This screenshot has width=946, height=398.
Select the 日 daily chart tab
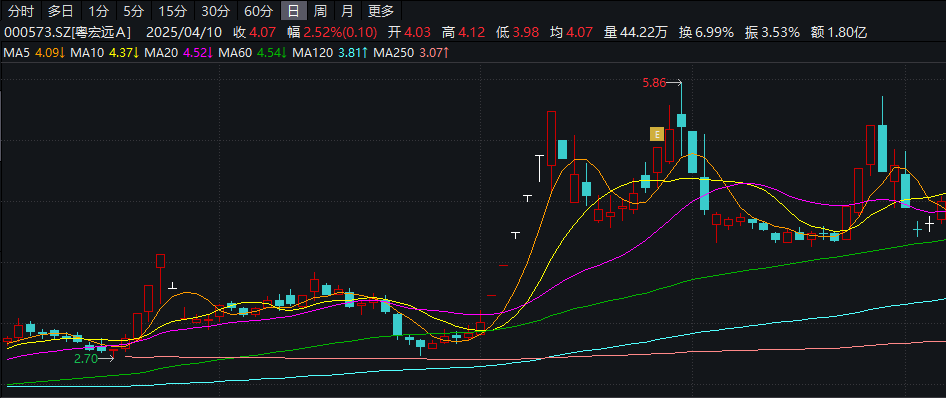tap(294, 11)
